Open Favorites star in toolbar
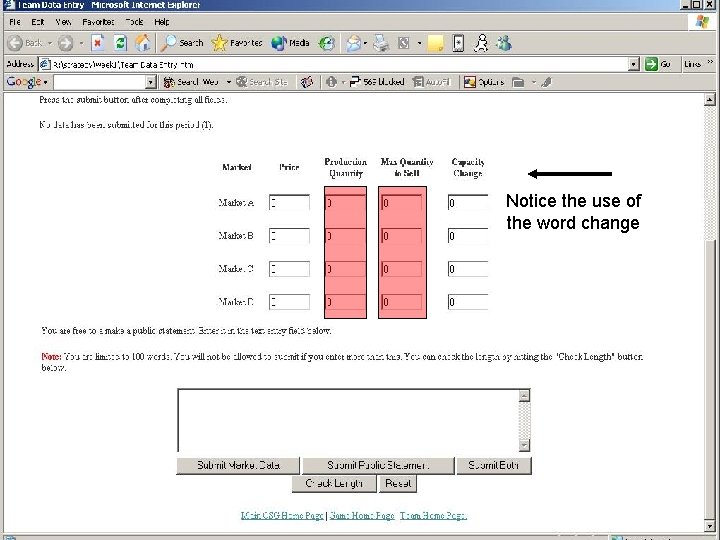 [x=237, y=43]
